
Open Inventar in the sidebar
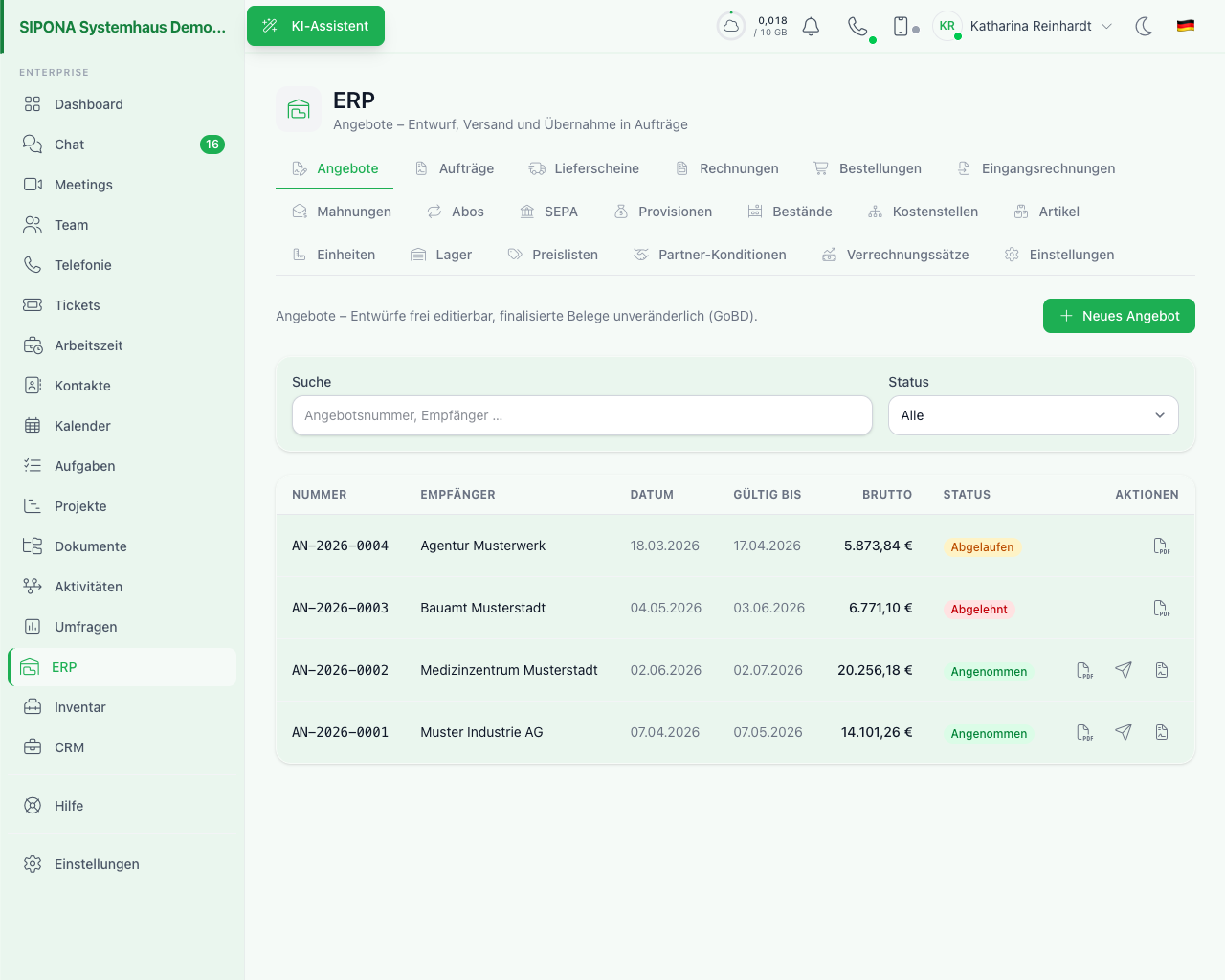click(x=122, y=707)
